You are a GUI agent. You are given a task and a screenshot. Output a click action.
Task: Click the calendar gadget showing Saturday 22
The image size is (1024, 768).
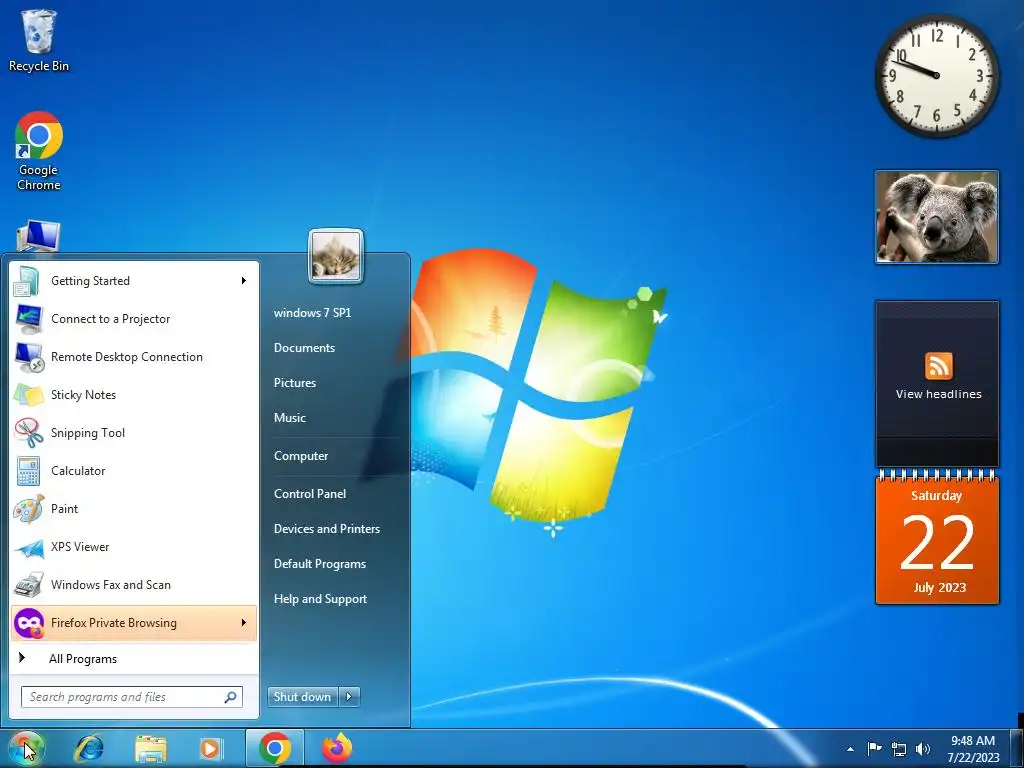pos(936,537)
